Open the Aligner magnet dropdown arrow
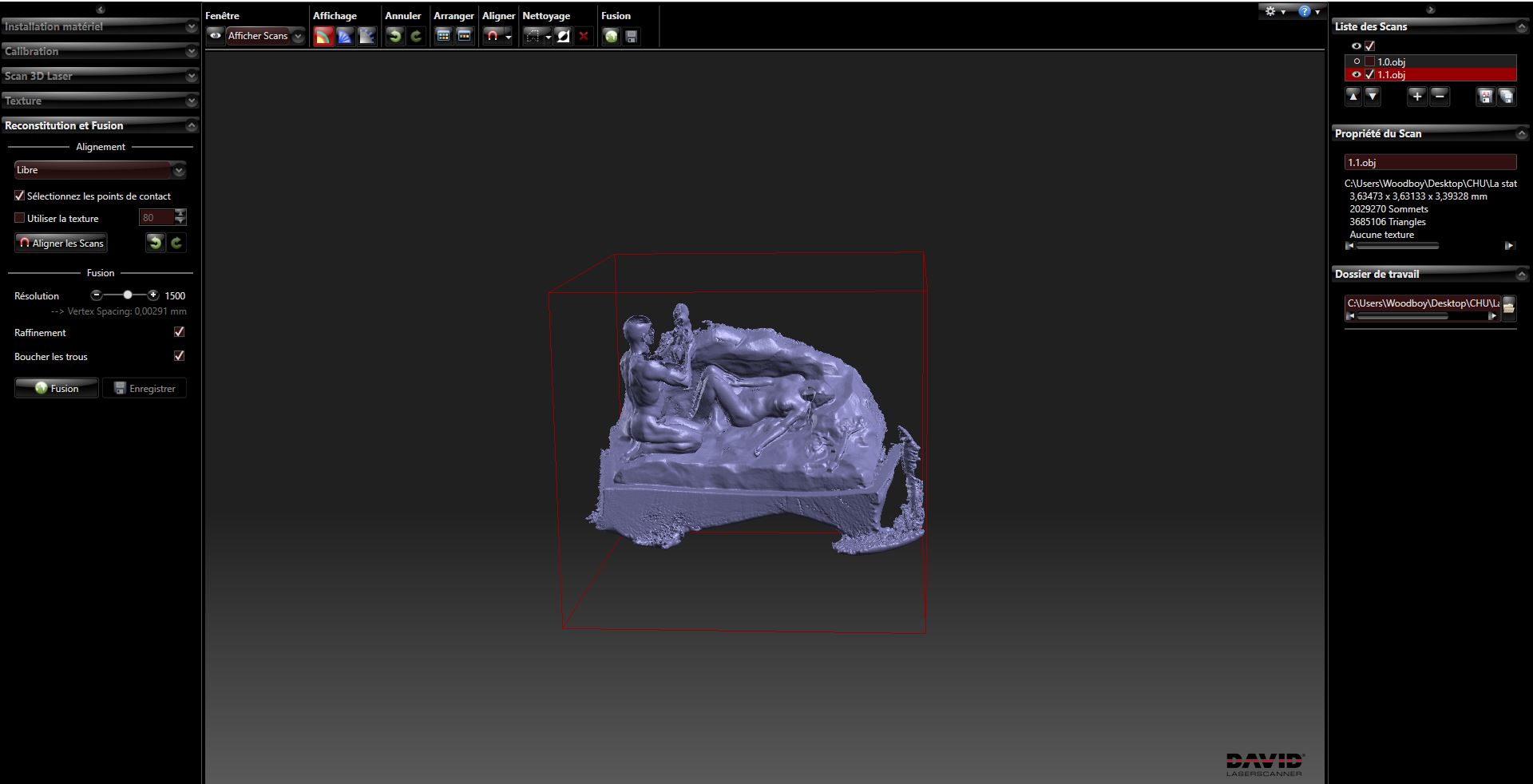The height and width of the screenshot is (784, 1533). click(508, 37)
